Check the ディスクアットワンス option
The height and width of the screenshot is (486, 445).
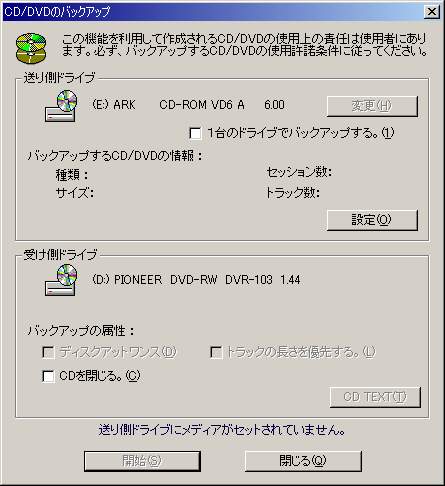tap(49, 352)
